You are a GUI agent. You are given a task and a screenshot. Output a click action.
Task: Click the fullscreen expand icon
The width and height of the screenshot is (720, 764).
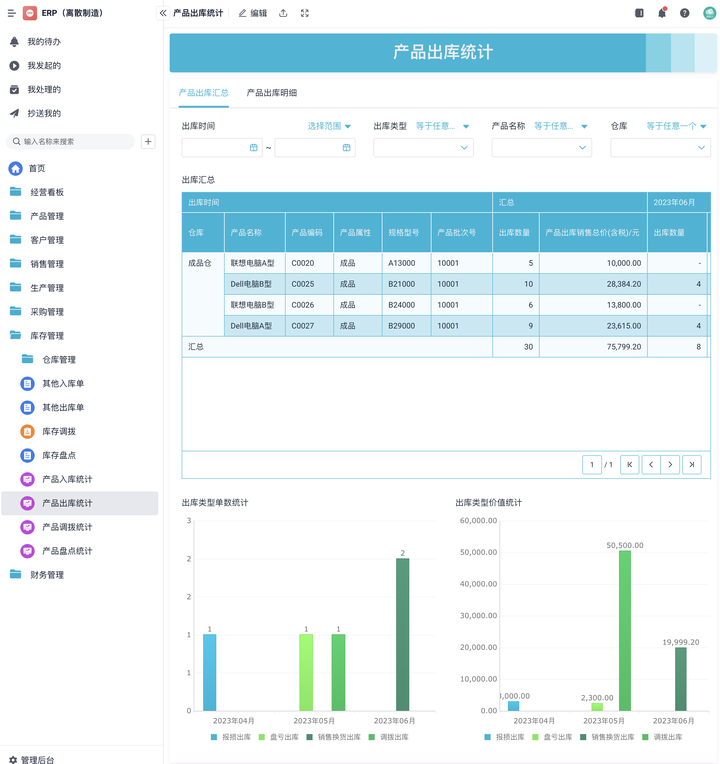point(305,13)
